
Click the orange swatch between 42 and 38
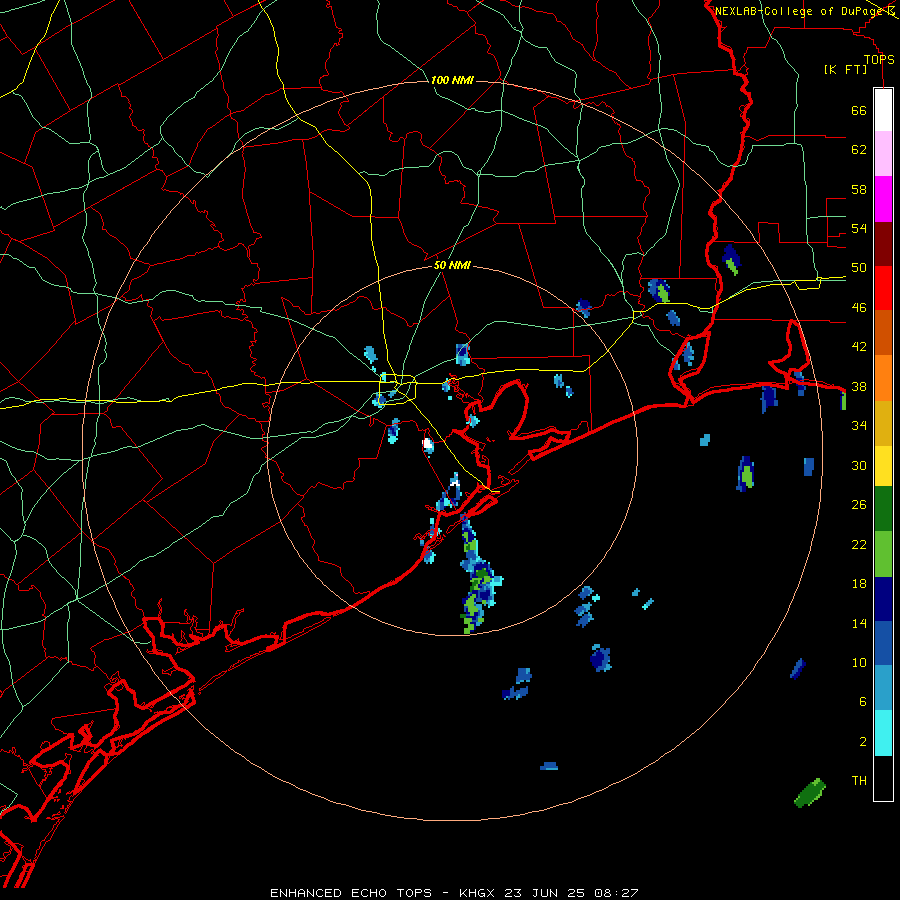tap(883, 377)
